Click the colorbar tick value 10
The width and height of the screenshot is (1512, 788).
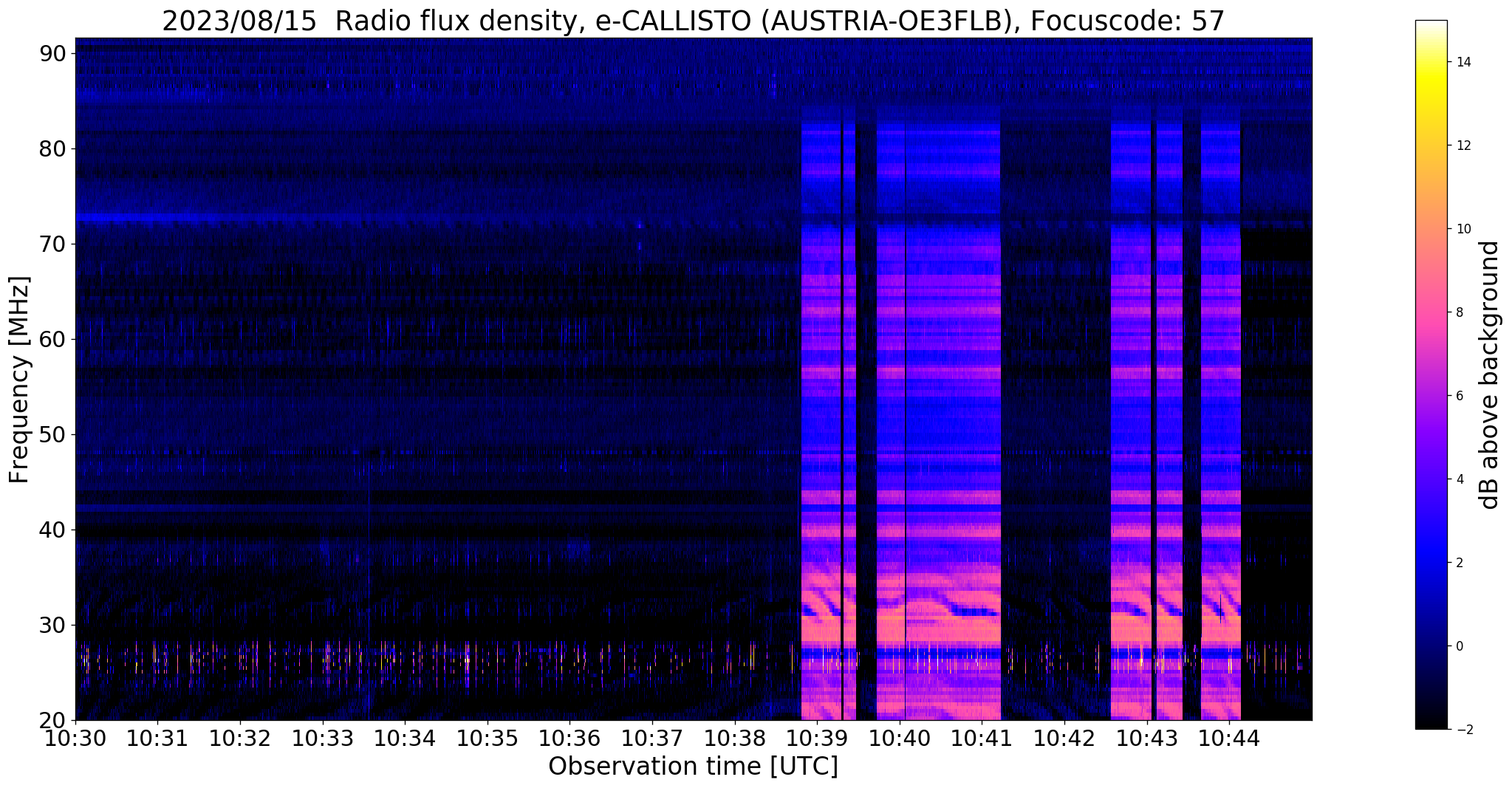point(1463,229)
